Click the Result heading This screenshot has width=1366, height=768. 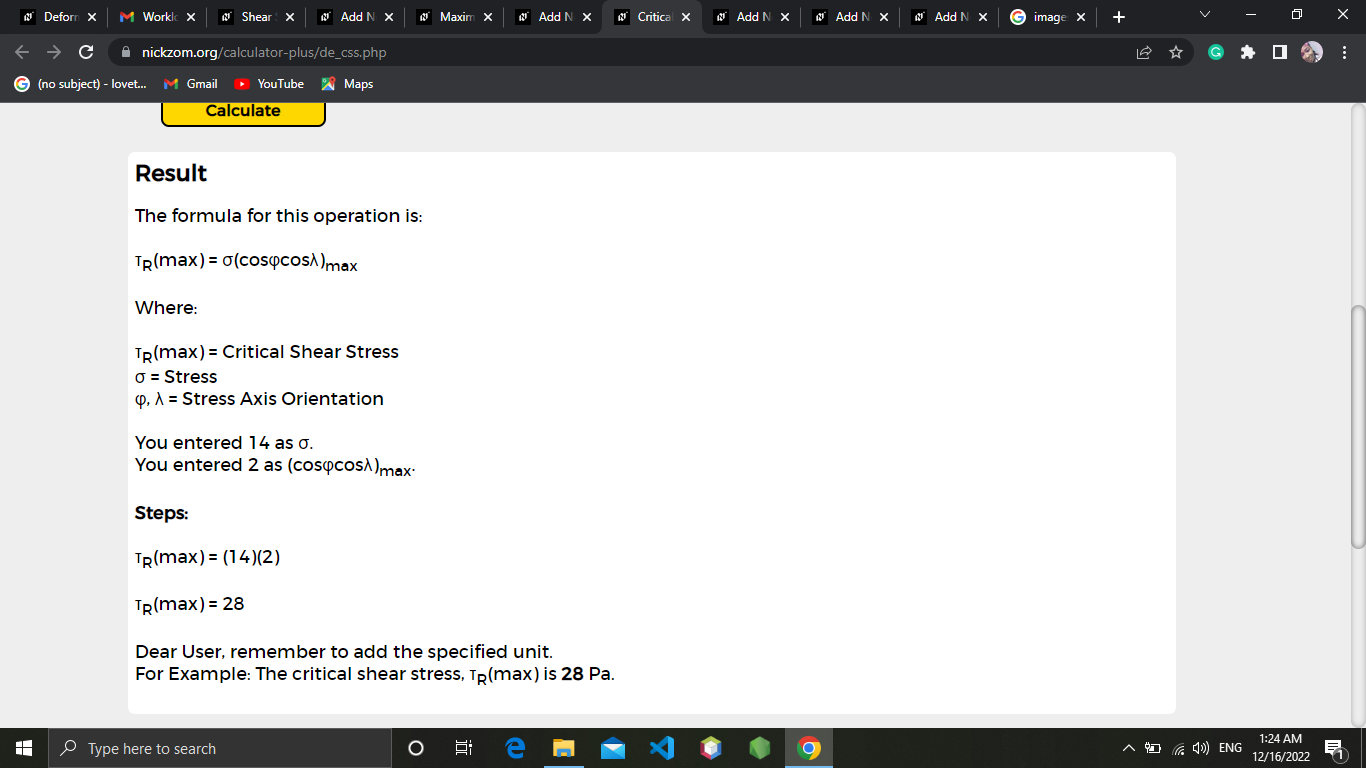tap(171, 173)
